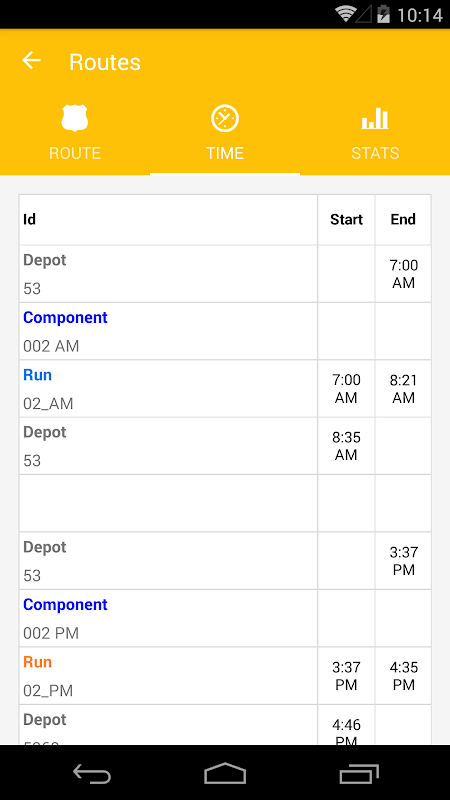The width and height of the screenshot is (450, 800).
Task: Tap the back arrow beside Routes
Action: (x=31, y=61)
